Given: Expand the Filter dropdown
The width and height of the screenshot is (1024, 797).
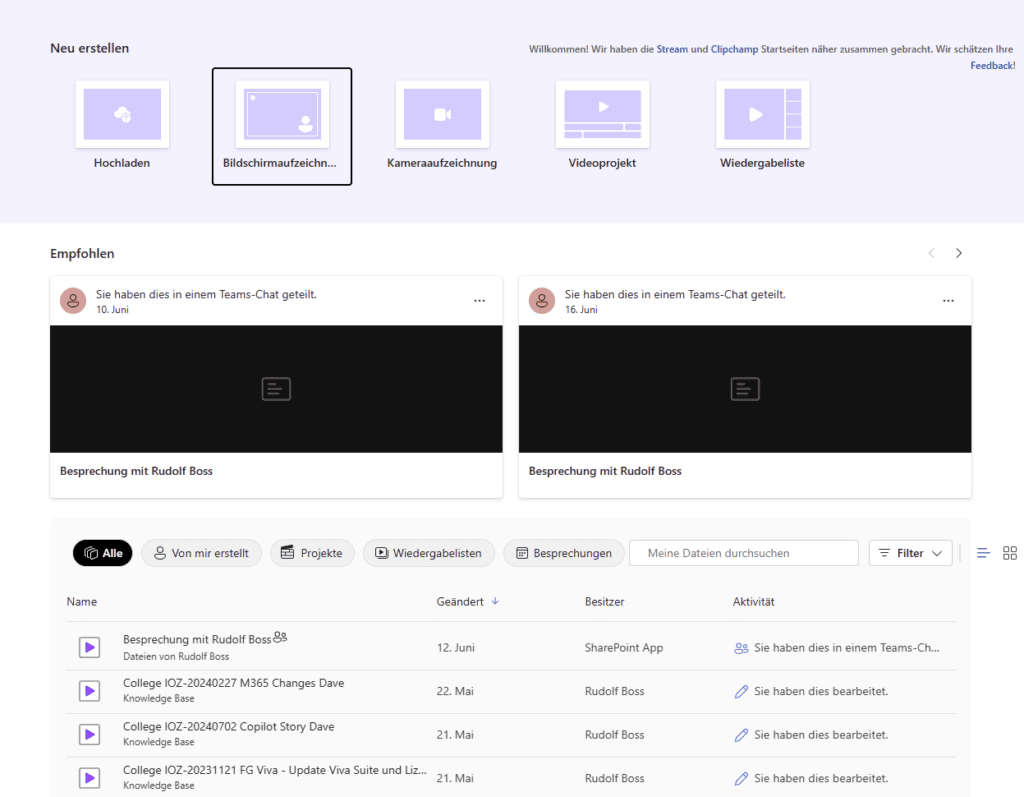Looking at the screenshot, I should tap(910, 553).
